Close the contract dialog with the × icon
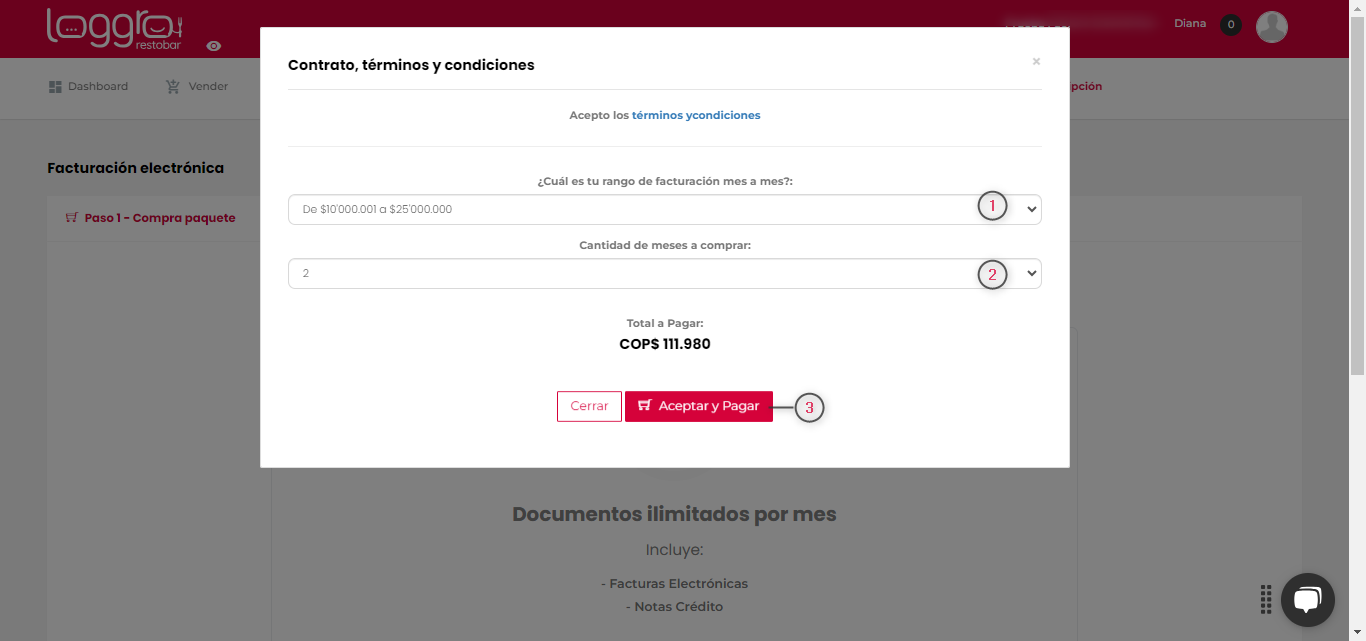The image size is (1366, 641). coord(1036,62)
